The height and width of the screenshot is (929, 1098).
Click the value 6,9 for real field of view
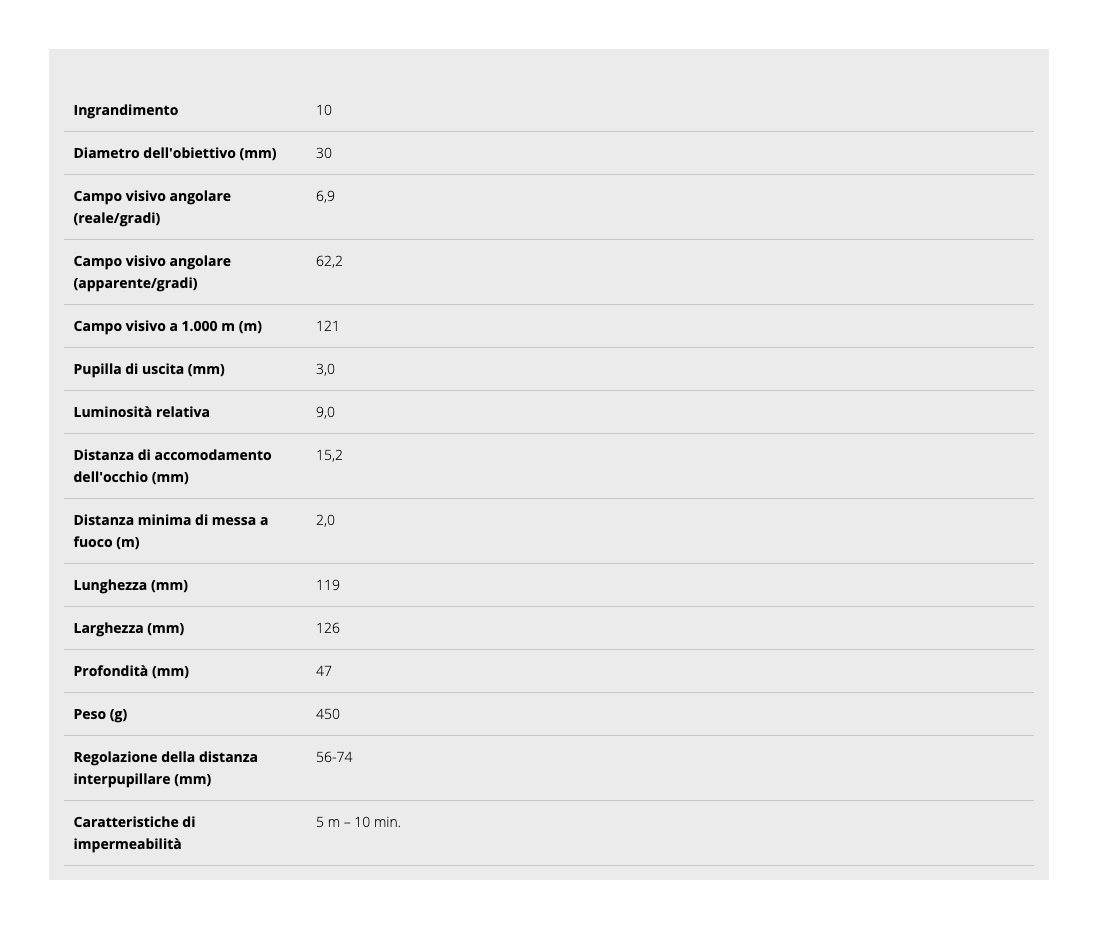(325, 196)
